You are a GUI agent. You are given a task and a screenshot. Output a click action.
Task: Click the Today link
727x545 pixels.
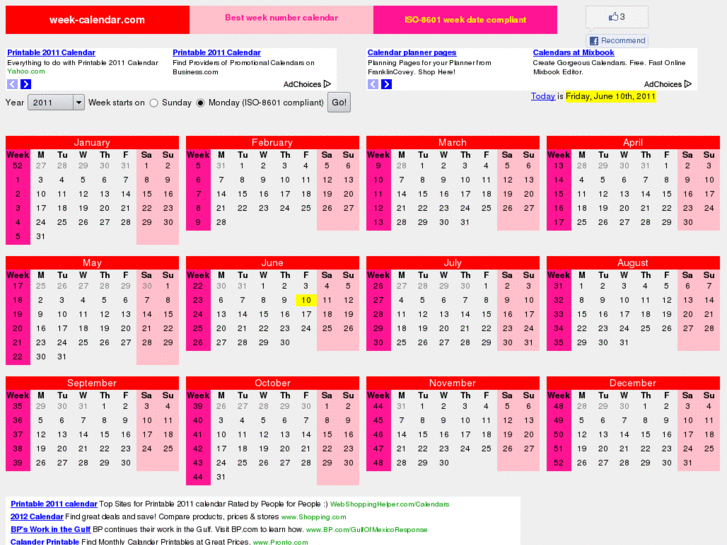tap(543, 96)
